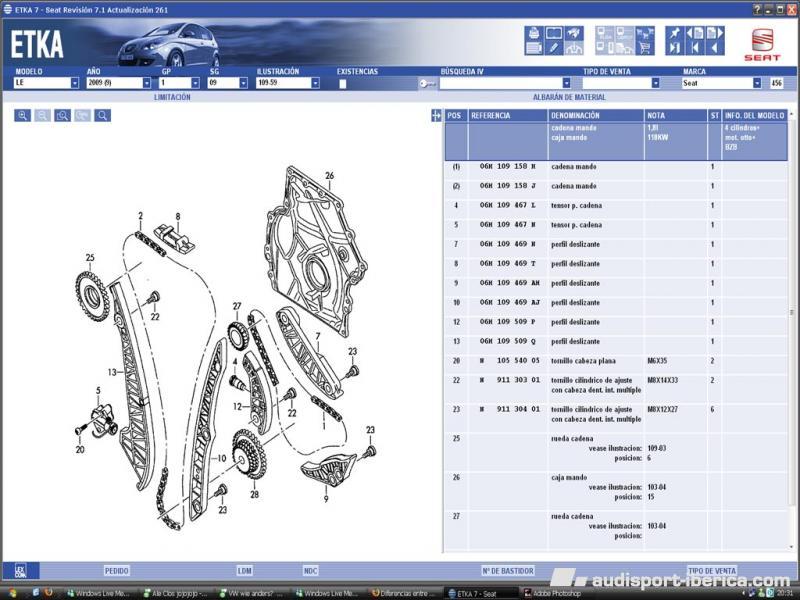Viewport: 800px width, 600px height.
Task: Open the MARCA dropdown showing Seat
Action: point(757,83)
